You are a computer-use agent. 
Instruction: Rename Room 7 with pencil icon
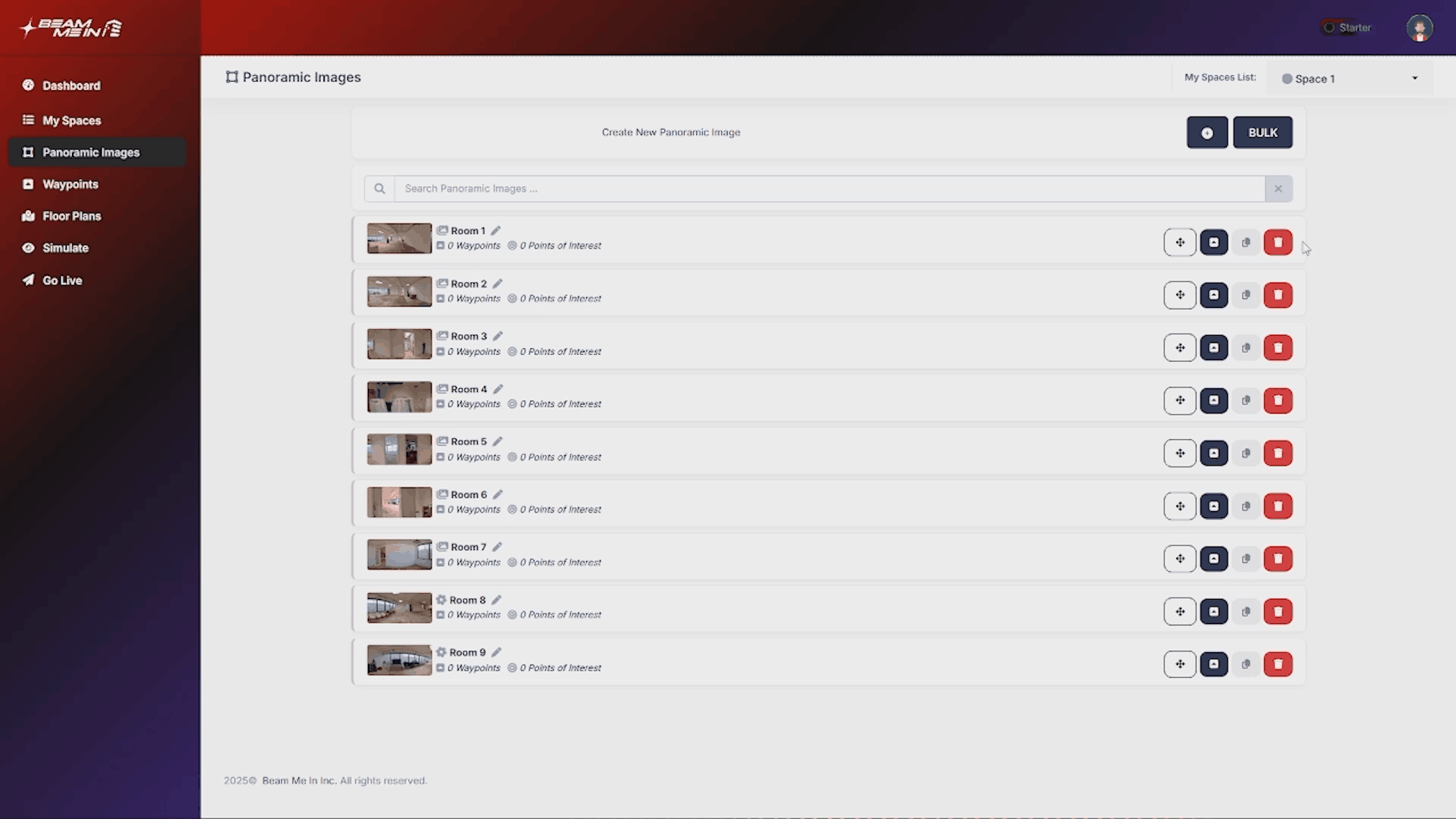[x=497, y=547]
